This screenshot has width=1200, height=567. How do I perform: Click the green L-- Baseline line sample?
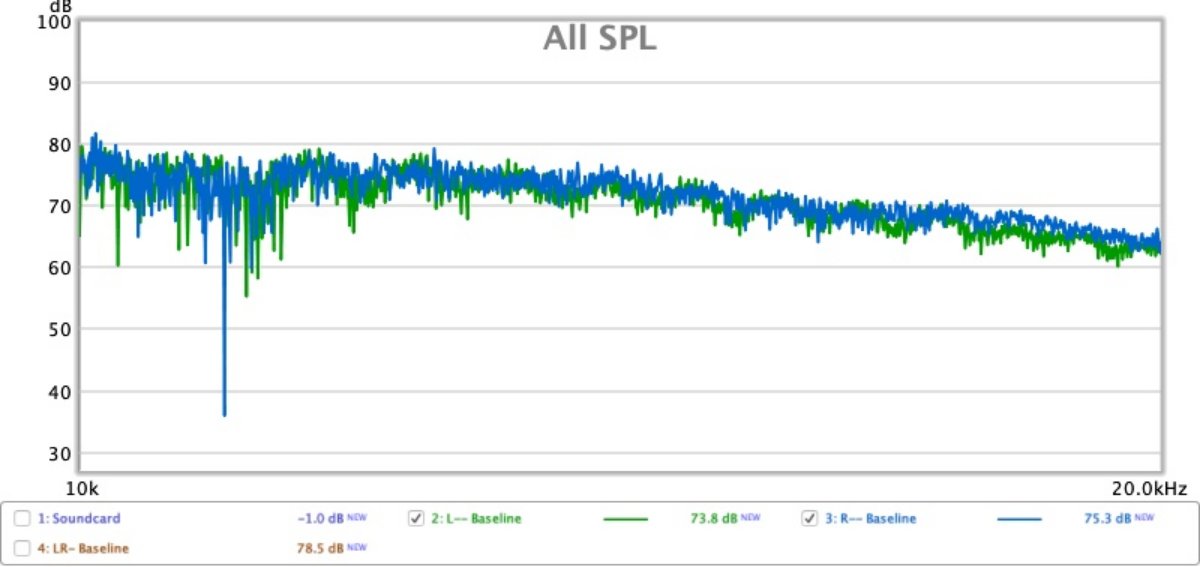tap(626, 519)
